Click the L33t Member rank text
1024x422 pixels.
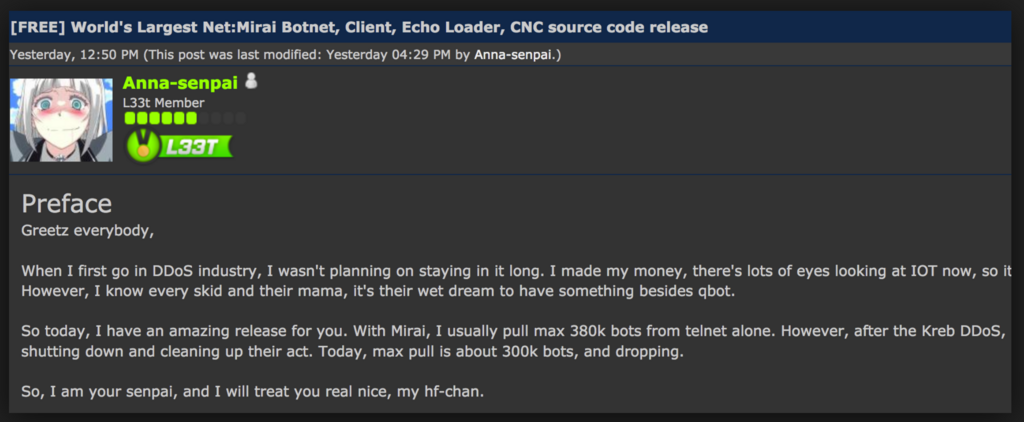click(x=163, y=103)
